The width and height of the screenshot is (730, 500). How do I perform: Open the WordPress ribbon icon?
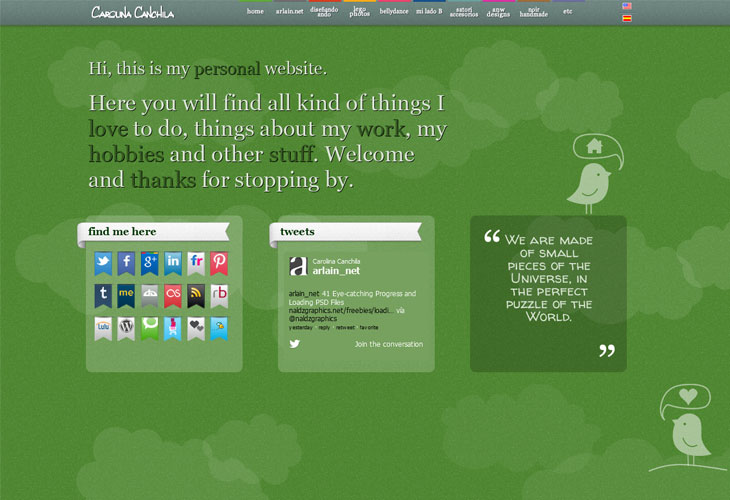126,327
